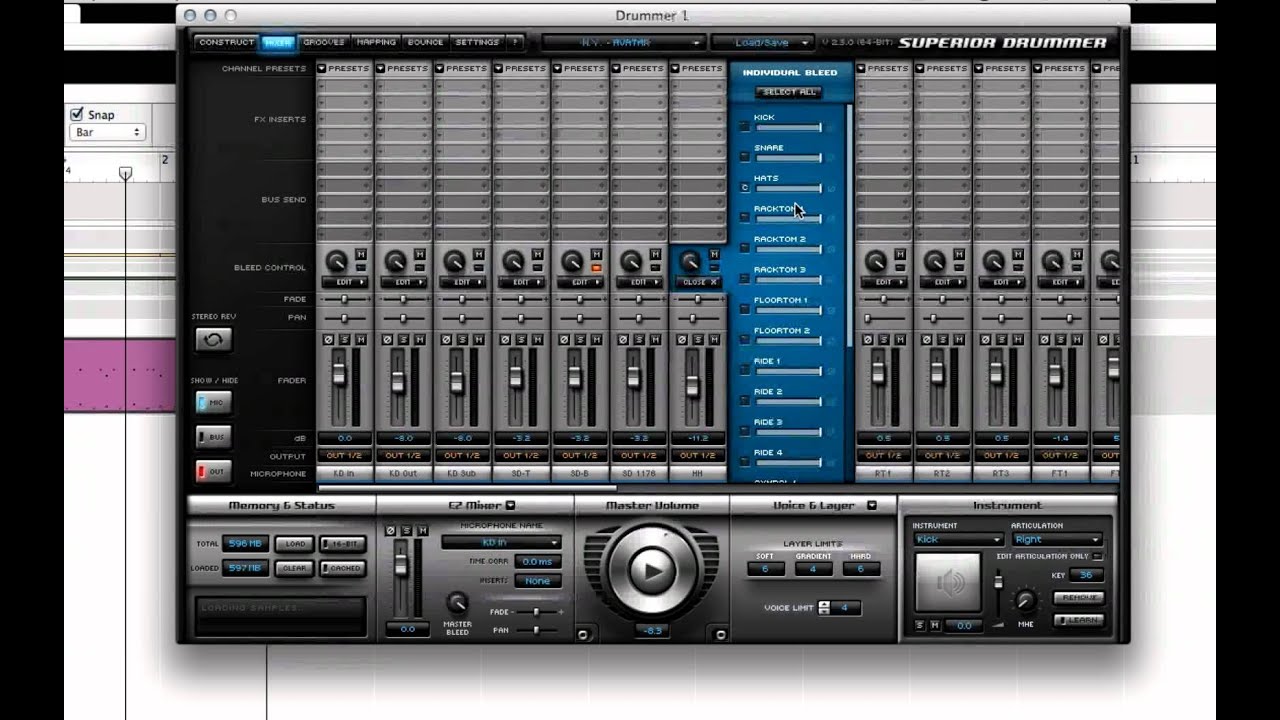Click the MHE knob in Instrument panel
1280x720 pixels.
coord(1025,601)
